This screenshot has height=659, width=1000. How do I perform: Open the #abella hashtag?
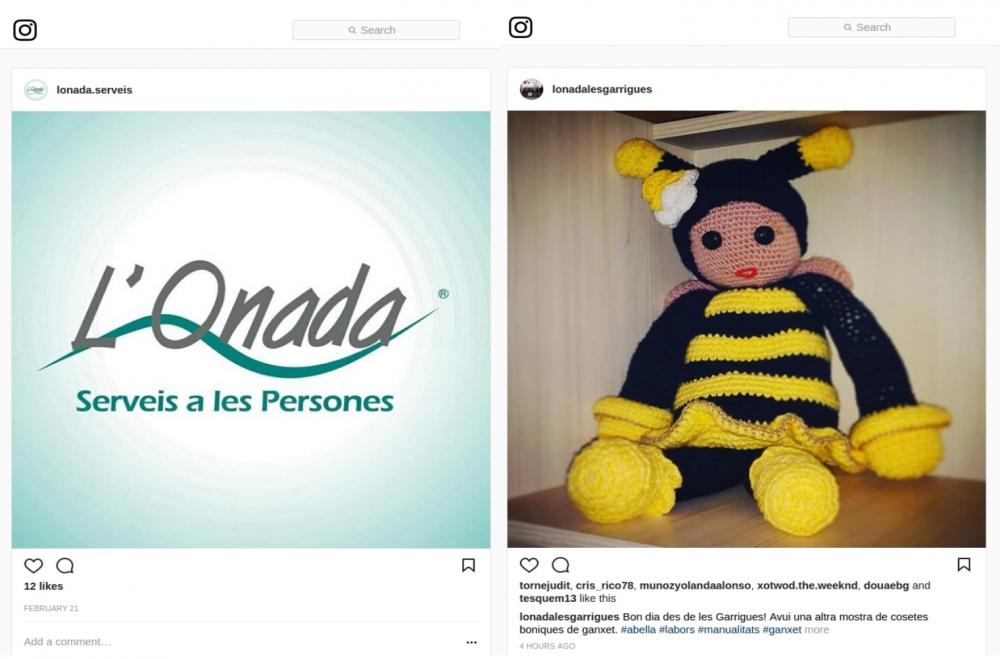638,630
